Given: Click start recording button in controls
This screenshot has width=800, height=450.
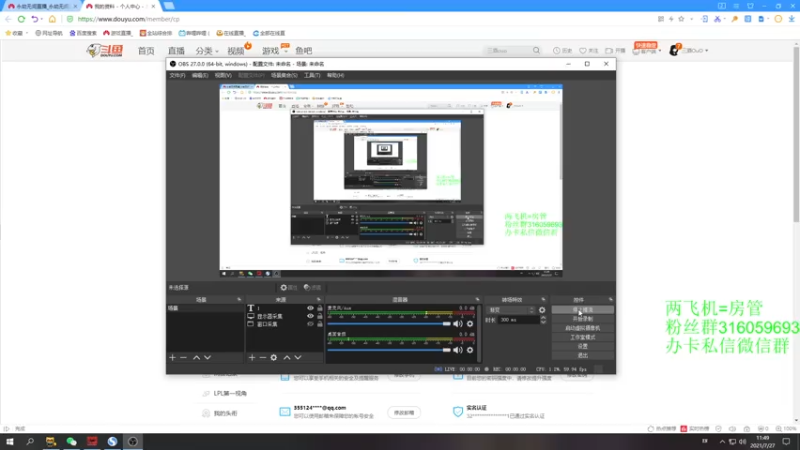Looking at the screenshot, I should [x=583, y=319].
